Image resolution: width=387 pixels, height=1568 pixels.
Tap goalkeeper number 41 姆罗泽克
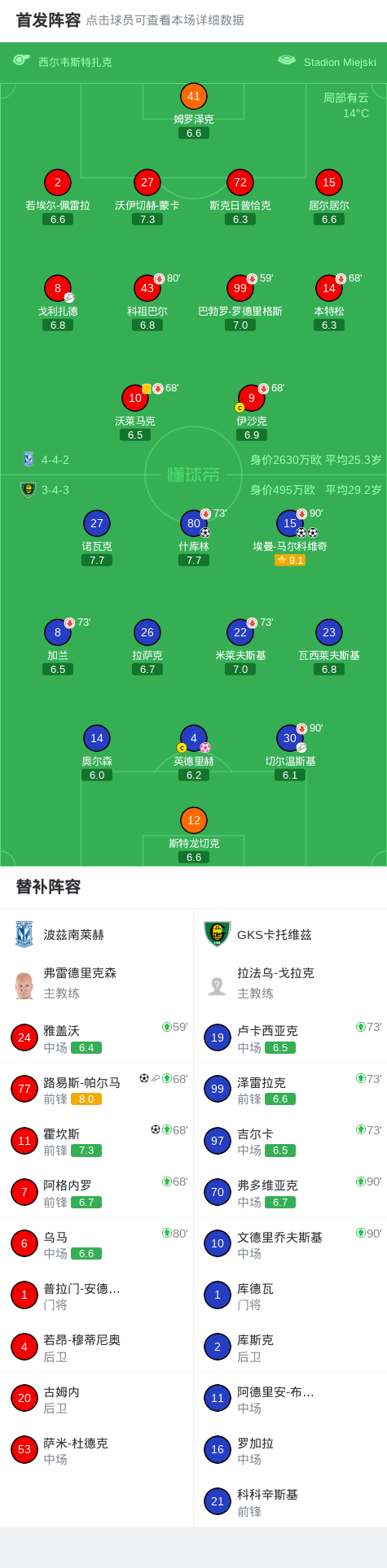[x=194, y=96]
